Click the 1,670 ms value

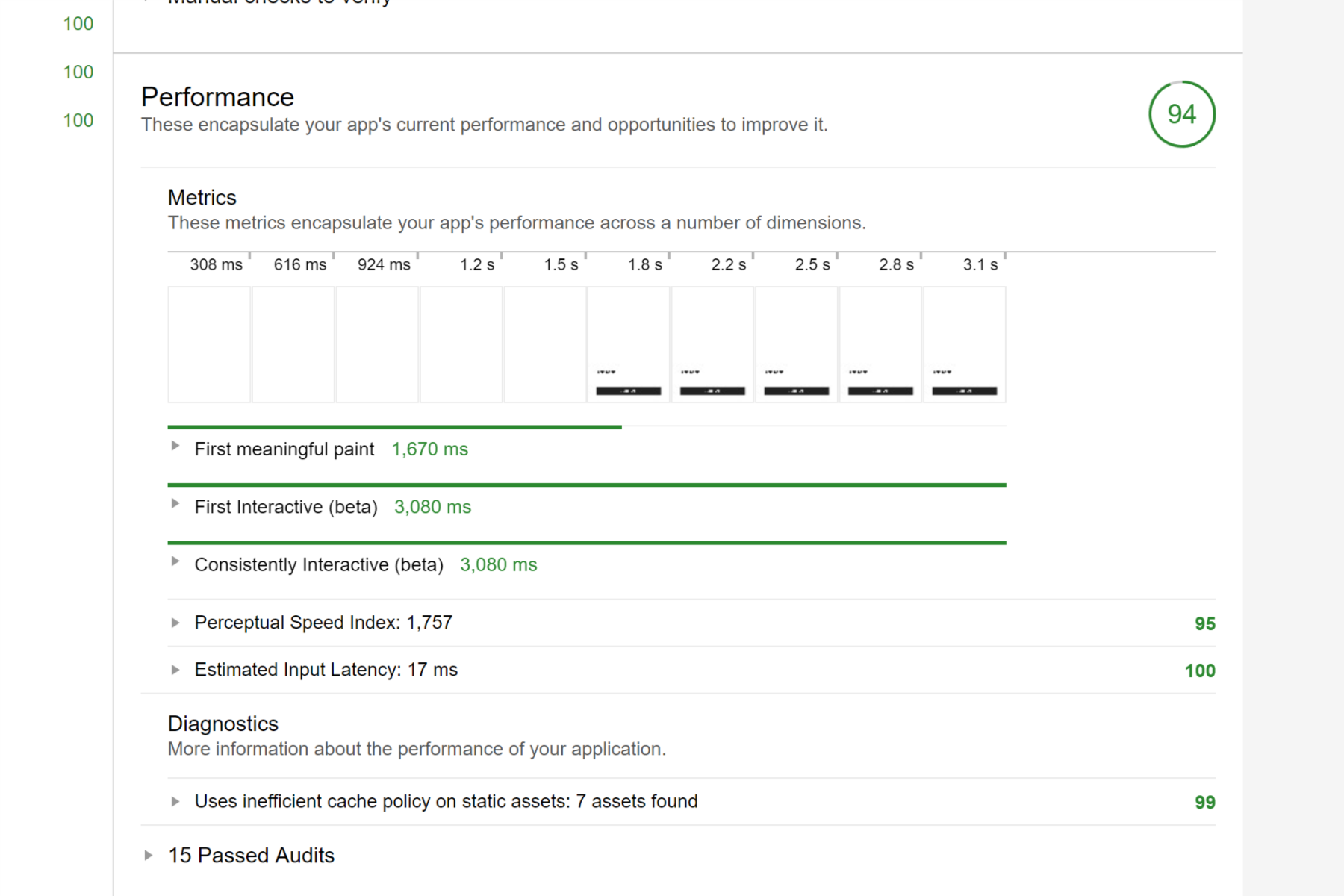[x=430, y=449]
